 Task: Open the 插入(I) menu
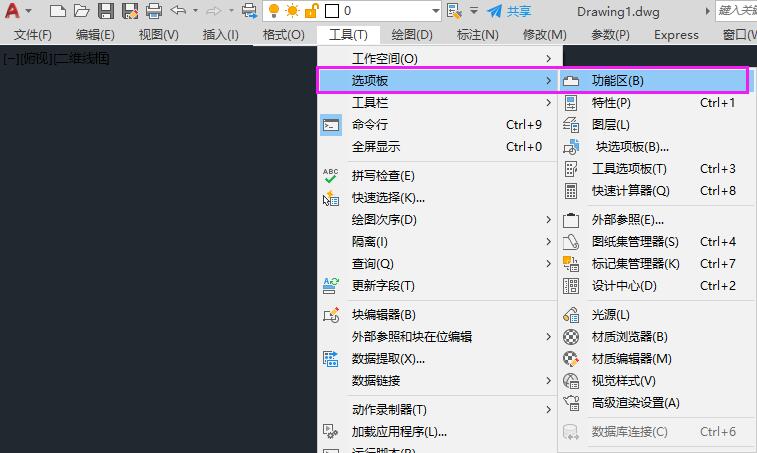221,35
